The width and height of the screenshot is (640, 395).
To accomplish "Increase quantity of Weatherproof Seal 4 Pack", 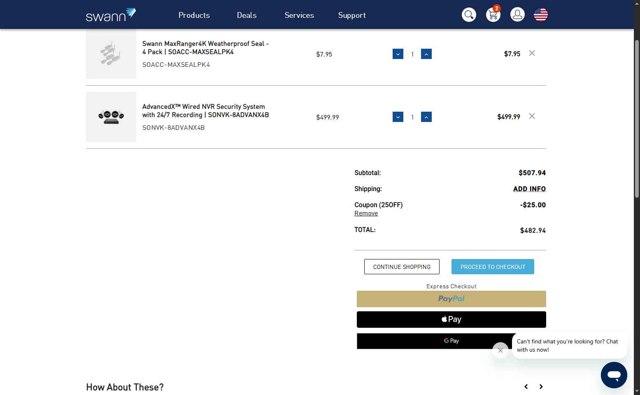I will (426, 54).
